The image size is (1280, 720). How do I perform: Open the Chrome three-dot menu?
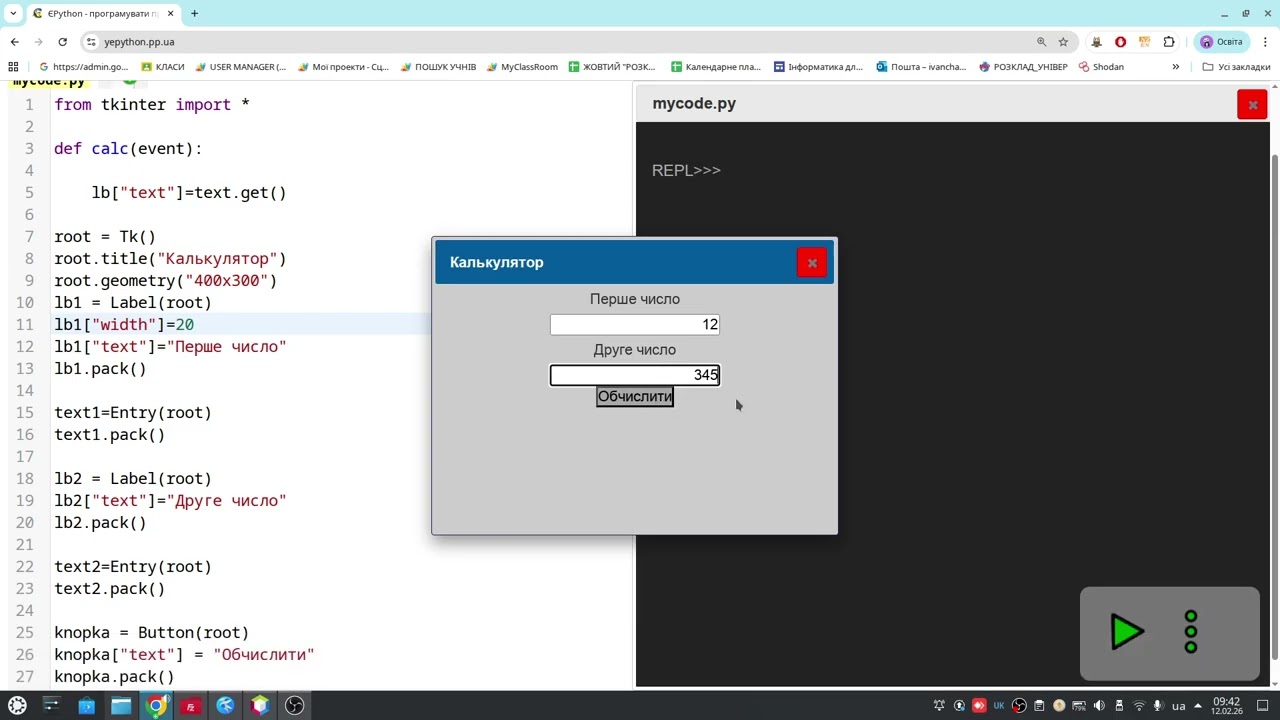tap(1265, 42)
